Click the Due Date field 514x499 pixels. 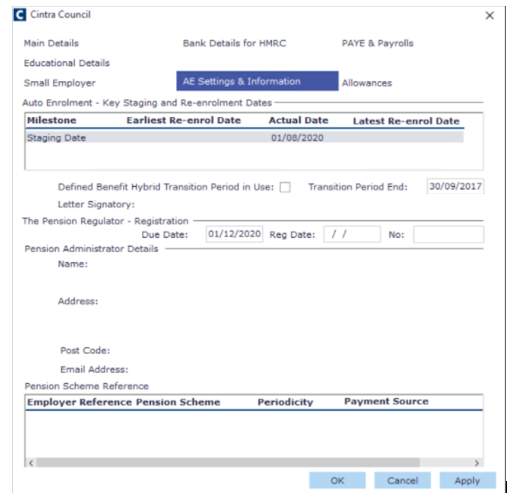234,234
